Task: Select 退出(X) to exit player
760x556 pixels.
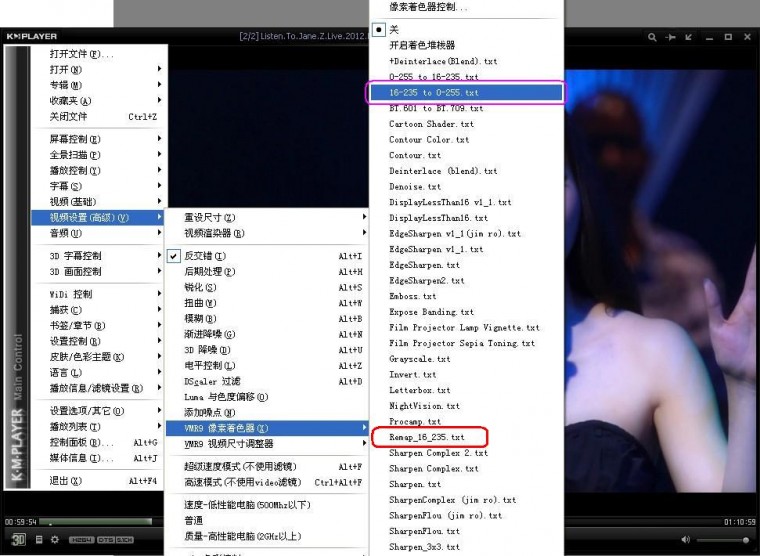Action: click(x=100, y=481)
